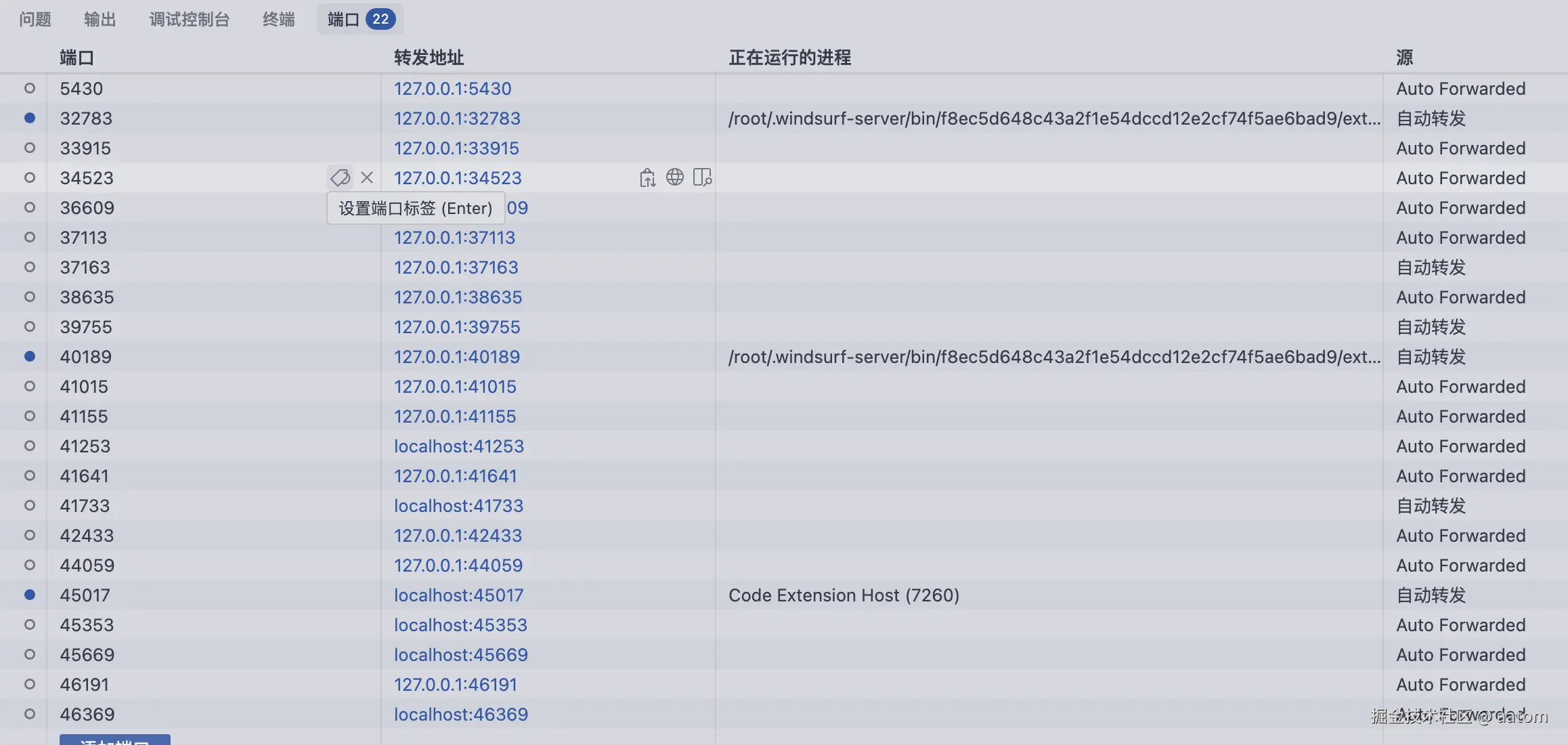Open the localhost:45017 forwarded link
This screenshot has width=1568, height=745.
[x=458, y=595]
